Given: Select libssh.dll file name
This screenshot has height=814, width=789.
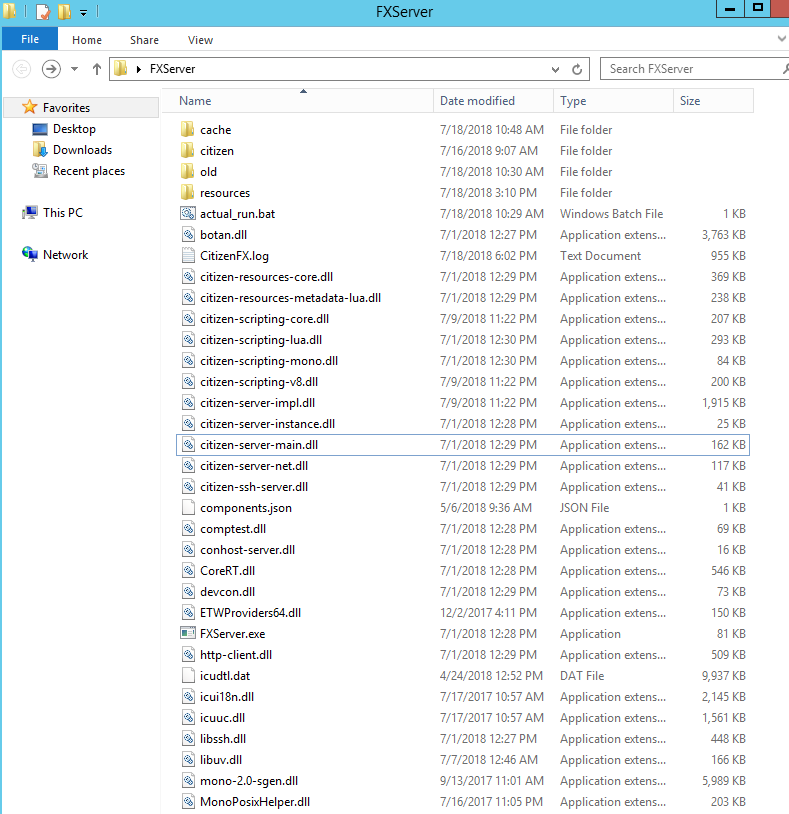Looking at the screenshot, I should tap(223, 739).
